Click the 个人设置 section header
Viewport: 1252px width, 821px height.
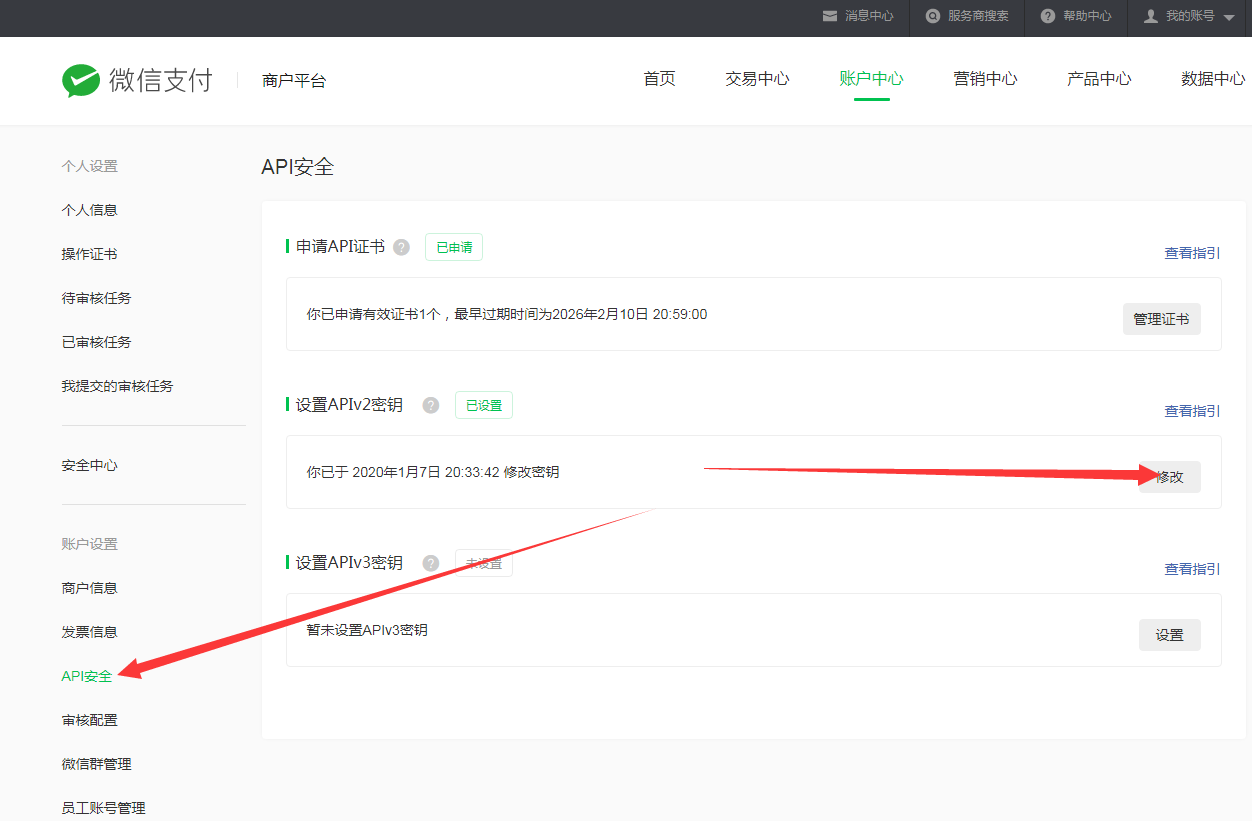coord(90,166)
